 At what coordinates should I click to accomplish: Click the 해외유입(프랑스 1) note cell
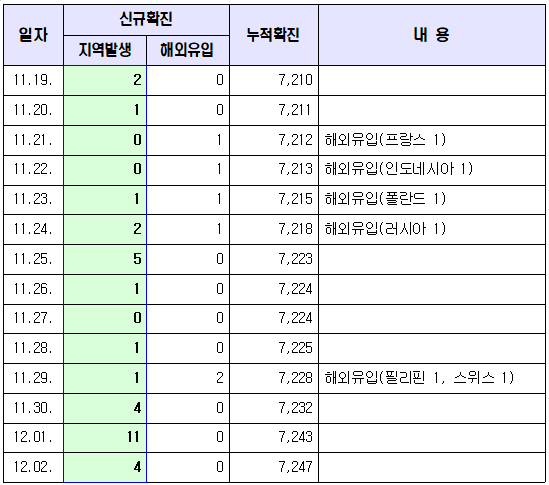432,140
